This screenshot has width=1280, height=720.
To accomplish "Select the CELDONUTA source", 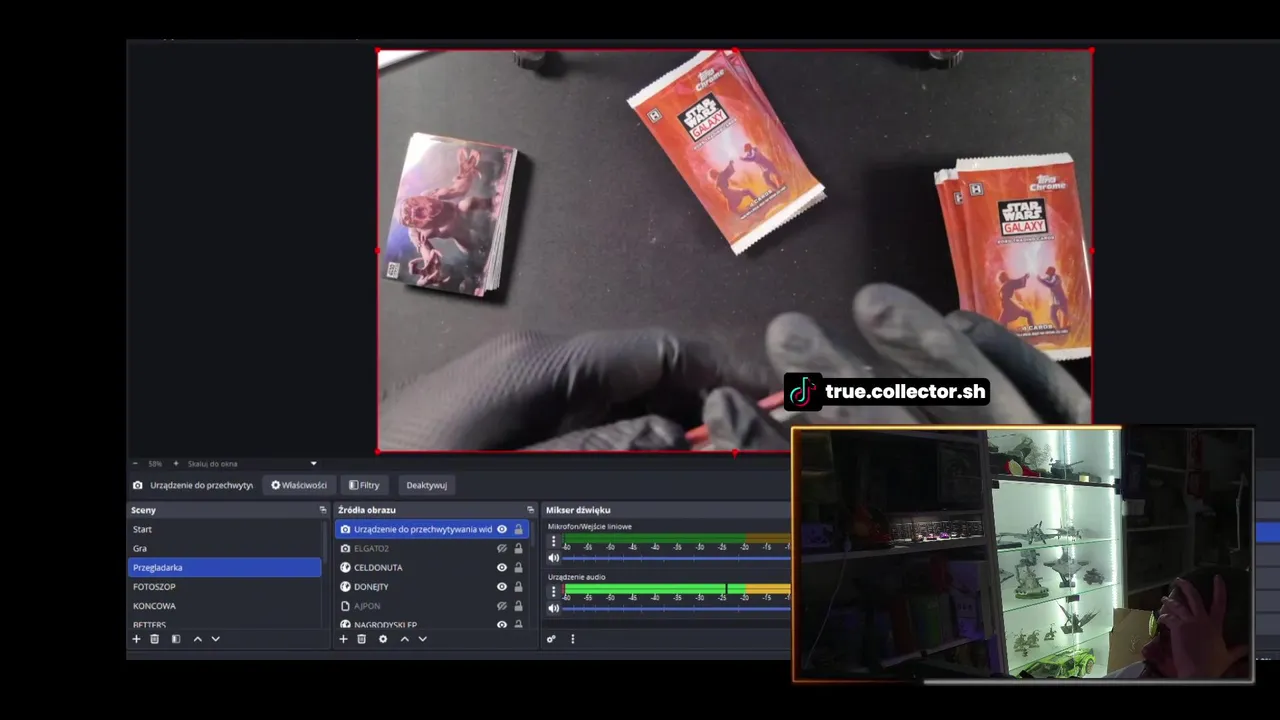I will [x=432, y=567].
